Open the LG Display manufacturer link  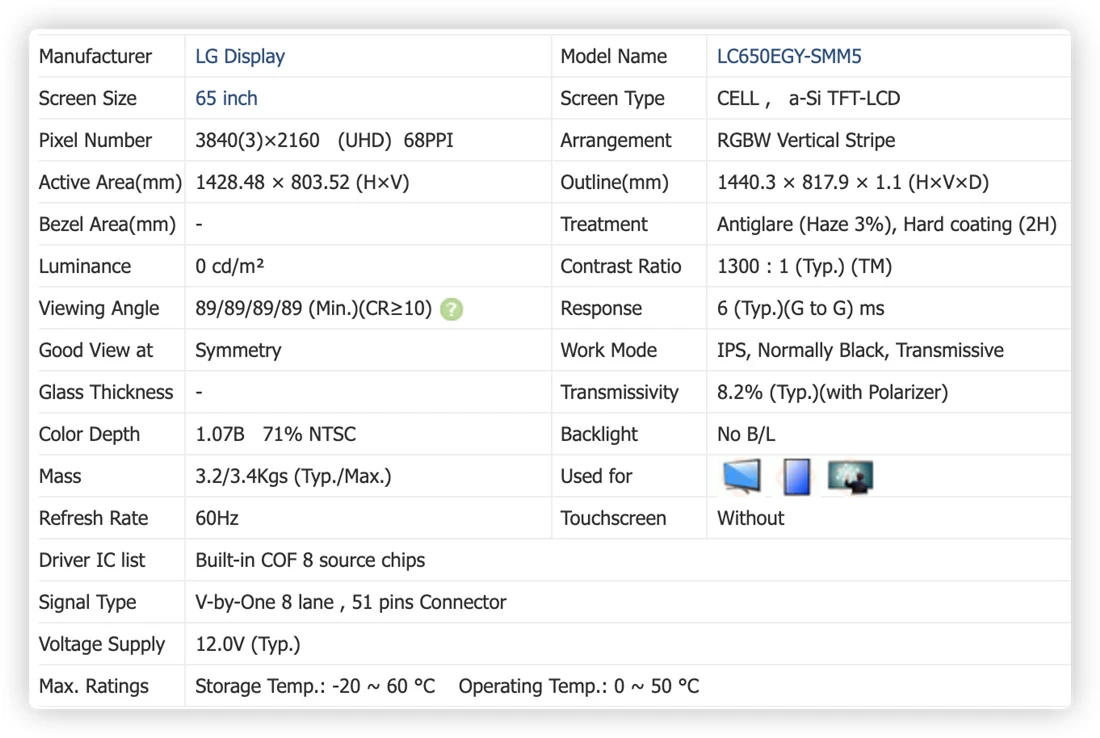tap(240, 56)
